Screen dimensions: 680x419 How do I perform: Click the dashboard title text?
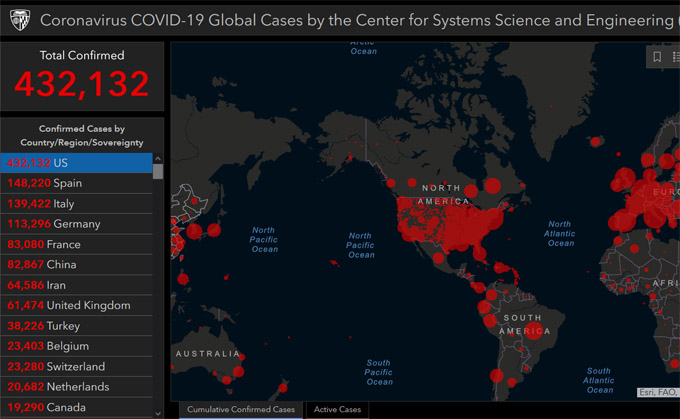(x=359, y=20)
